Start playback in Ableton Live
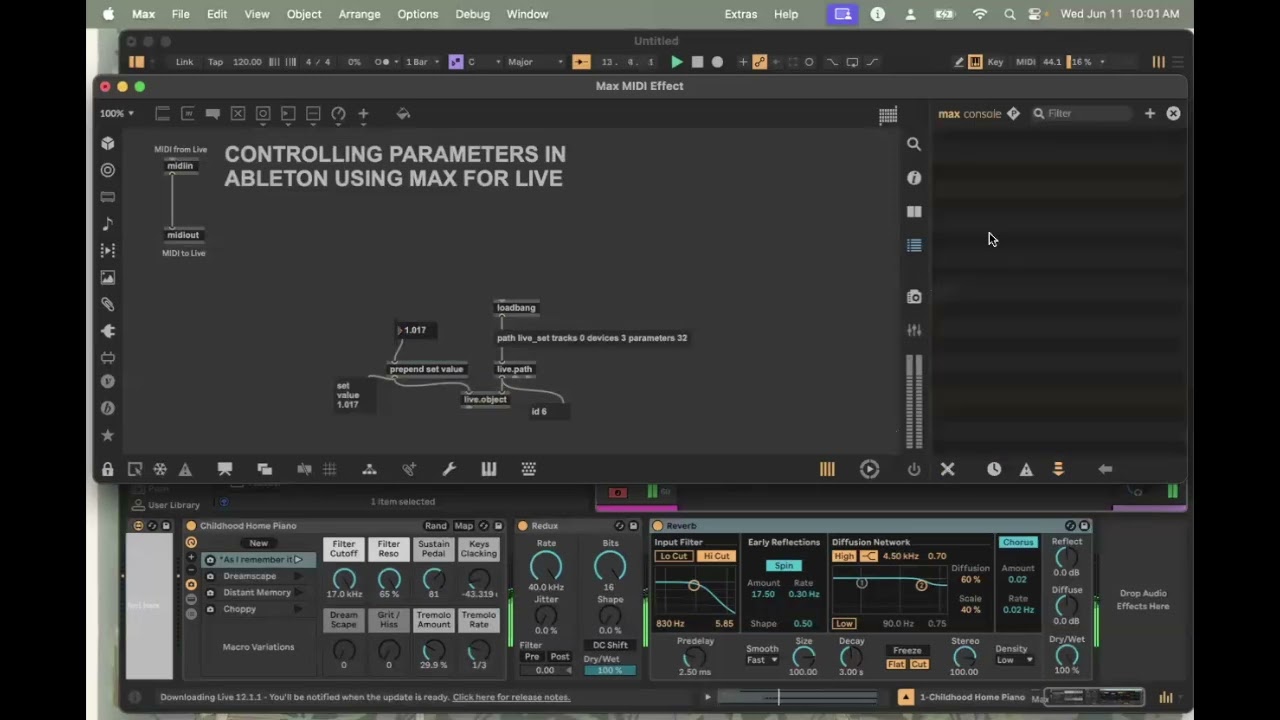 677,62
